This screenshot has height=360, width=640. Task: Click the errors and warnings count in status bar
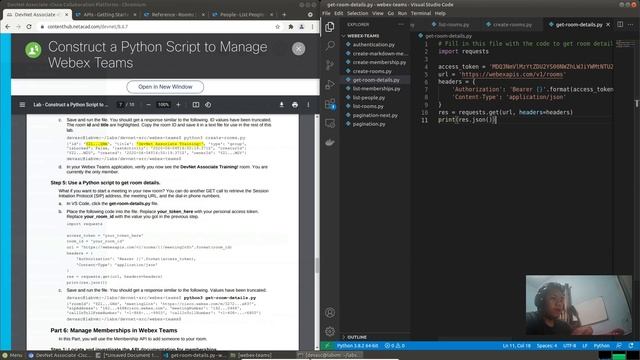coord(395,346)
